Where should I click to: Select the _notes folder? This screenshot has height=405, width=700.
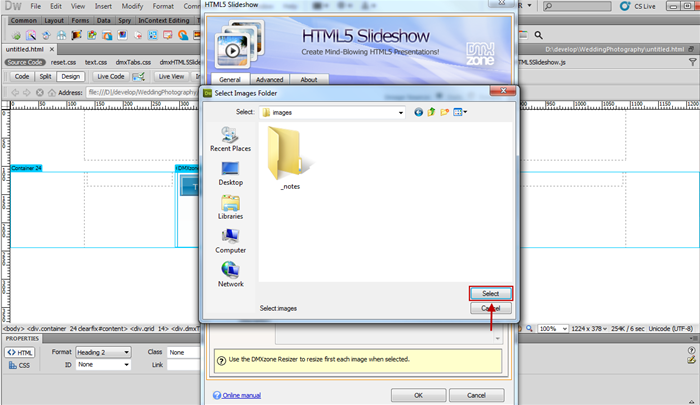coord(290,159)
